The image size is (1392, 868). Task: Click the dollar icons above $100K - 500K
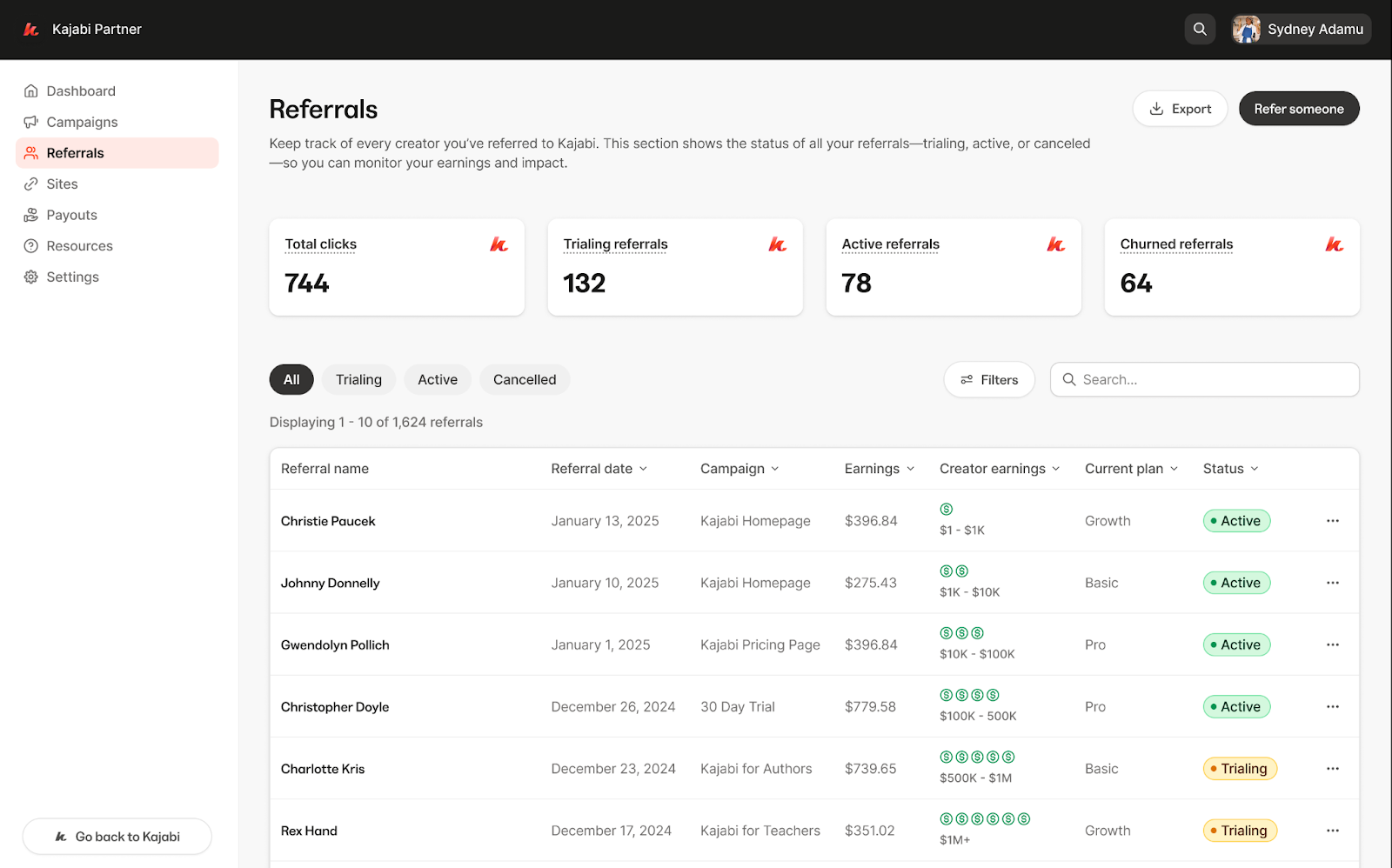click(970, 695)
